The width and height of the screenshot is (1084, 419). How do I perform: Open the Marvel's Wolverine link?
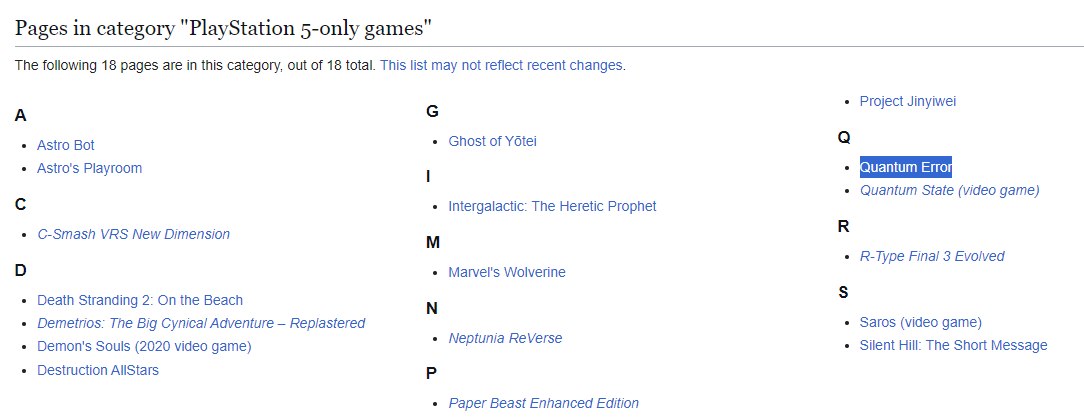pos(507,272)
